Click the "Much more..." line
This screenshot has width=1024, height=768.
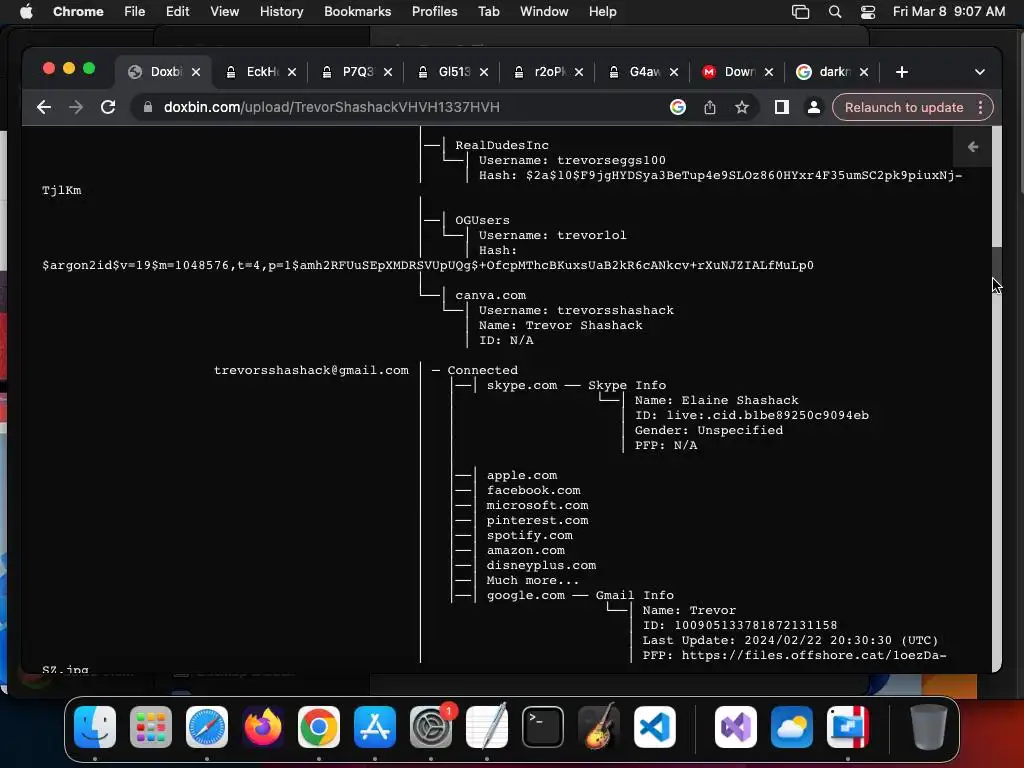coord(532,580)
